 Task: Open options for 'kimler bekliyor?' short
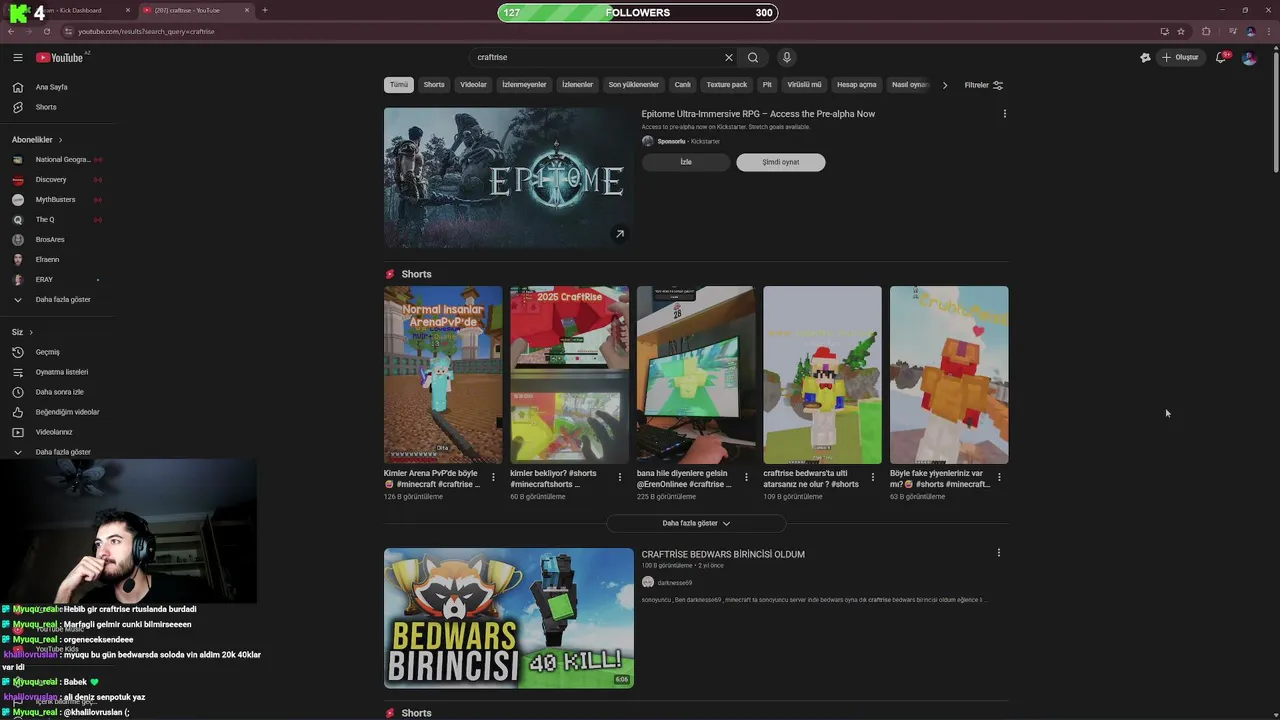click(x=619, y=477)
